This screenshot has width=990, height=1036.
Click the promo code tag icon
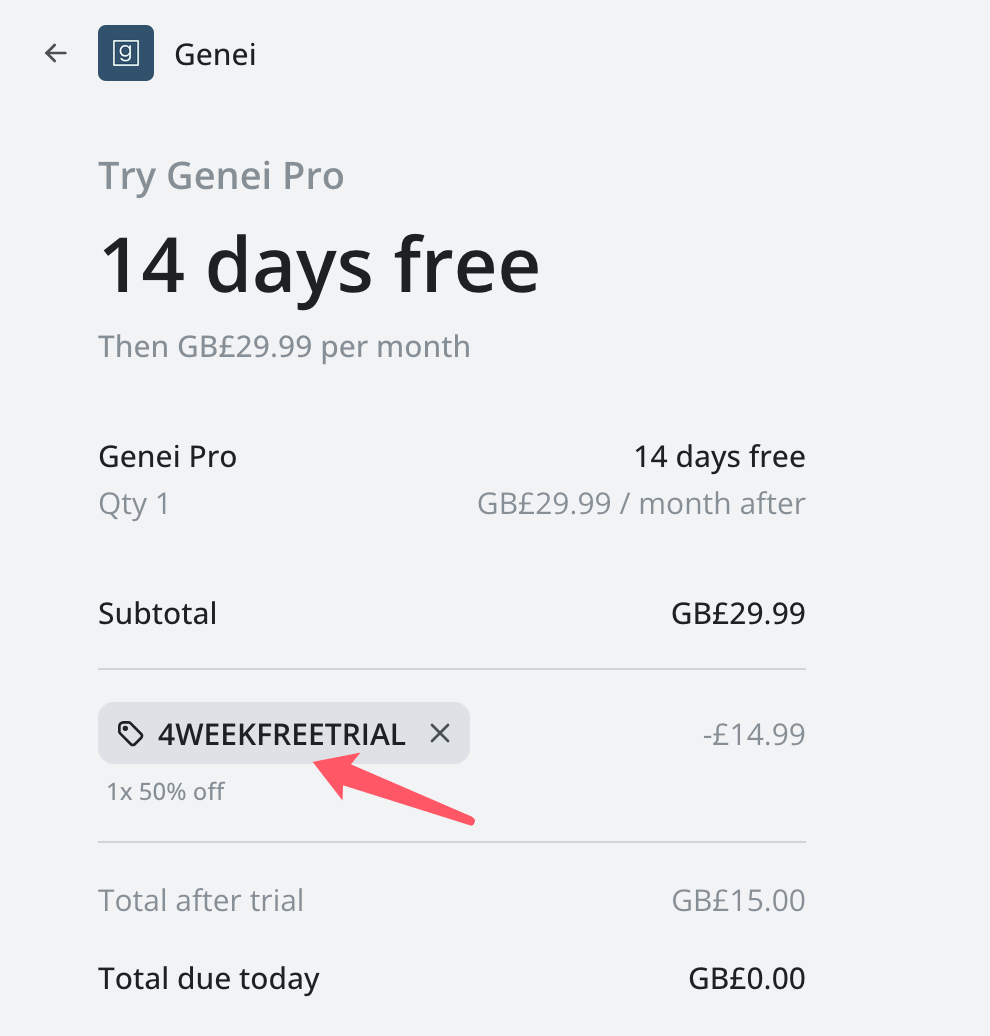point(130,733)
